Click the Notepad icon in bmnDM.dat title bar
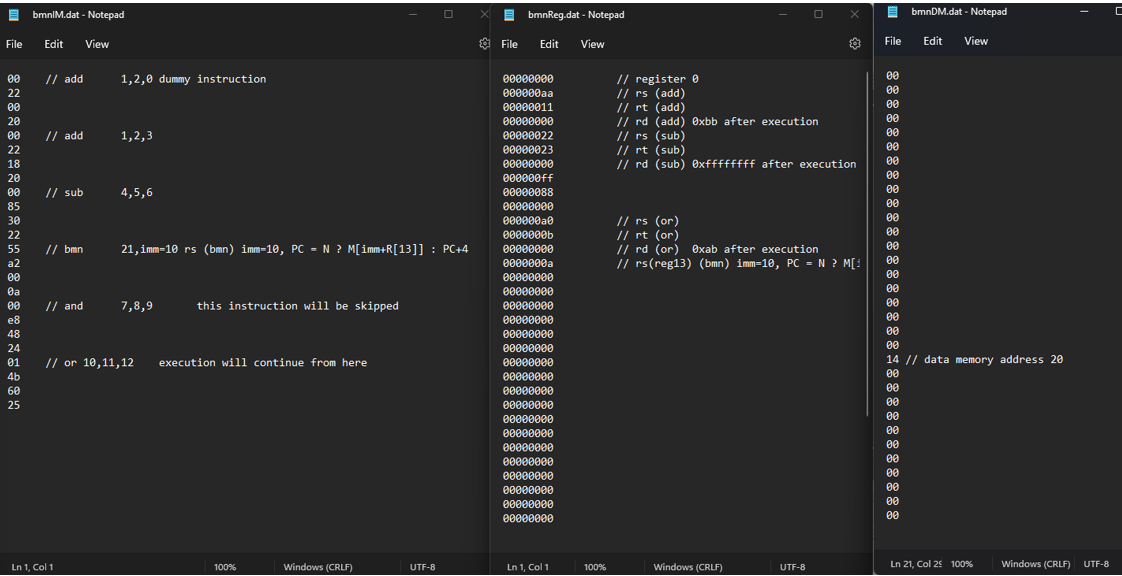This screenshot has width=1122, height=576. click(893, 11)
